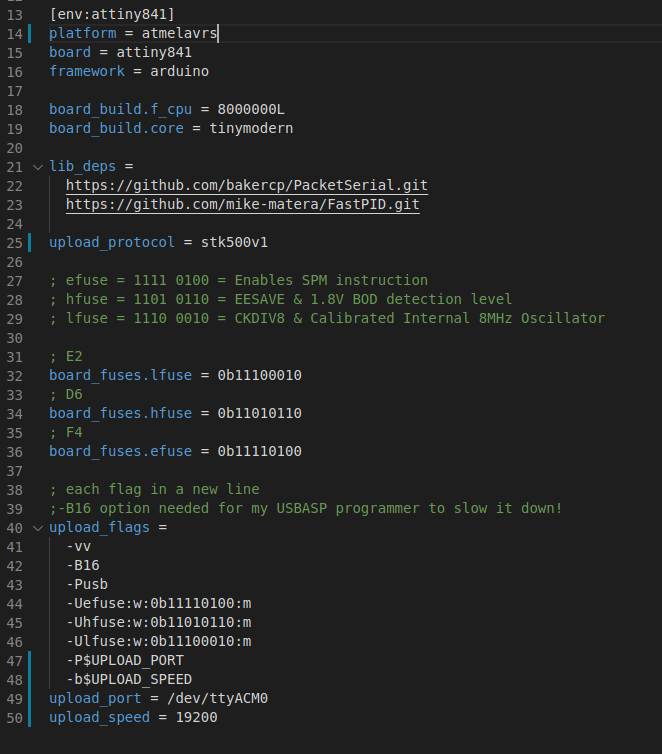Click the board_fuses.lfuse value 0b11100010
This screenshot has height=754, width=662.
259,375
